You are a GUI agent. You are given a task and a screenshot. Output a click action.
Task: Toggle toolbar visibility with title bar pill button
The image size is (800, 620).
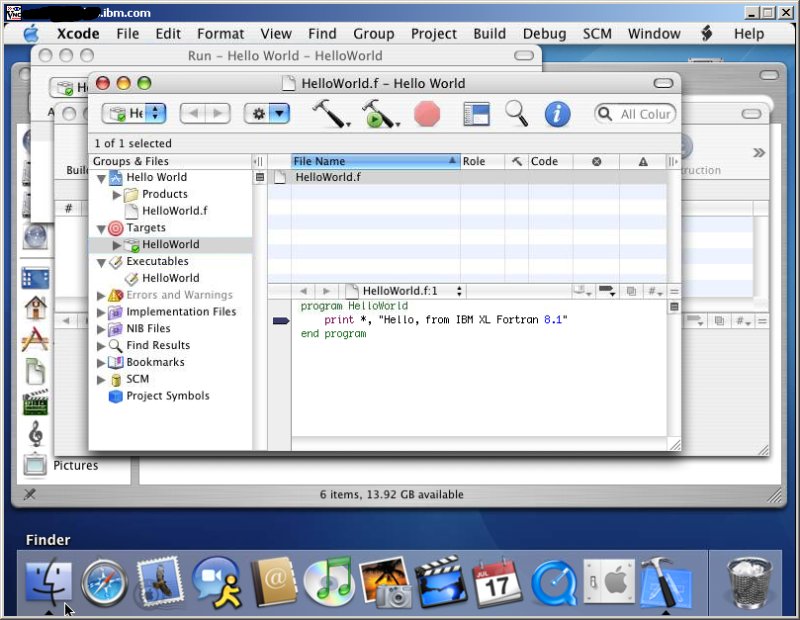[x=662, y=84]
